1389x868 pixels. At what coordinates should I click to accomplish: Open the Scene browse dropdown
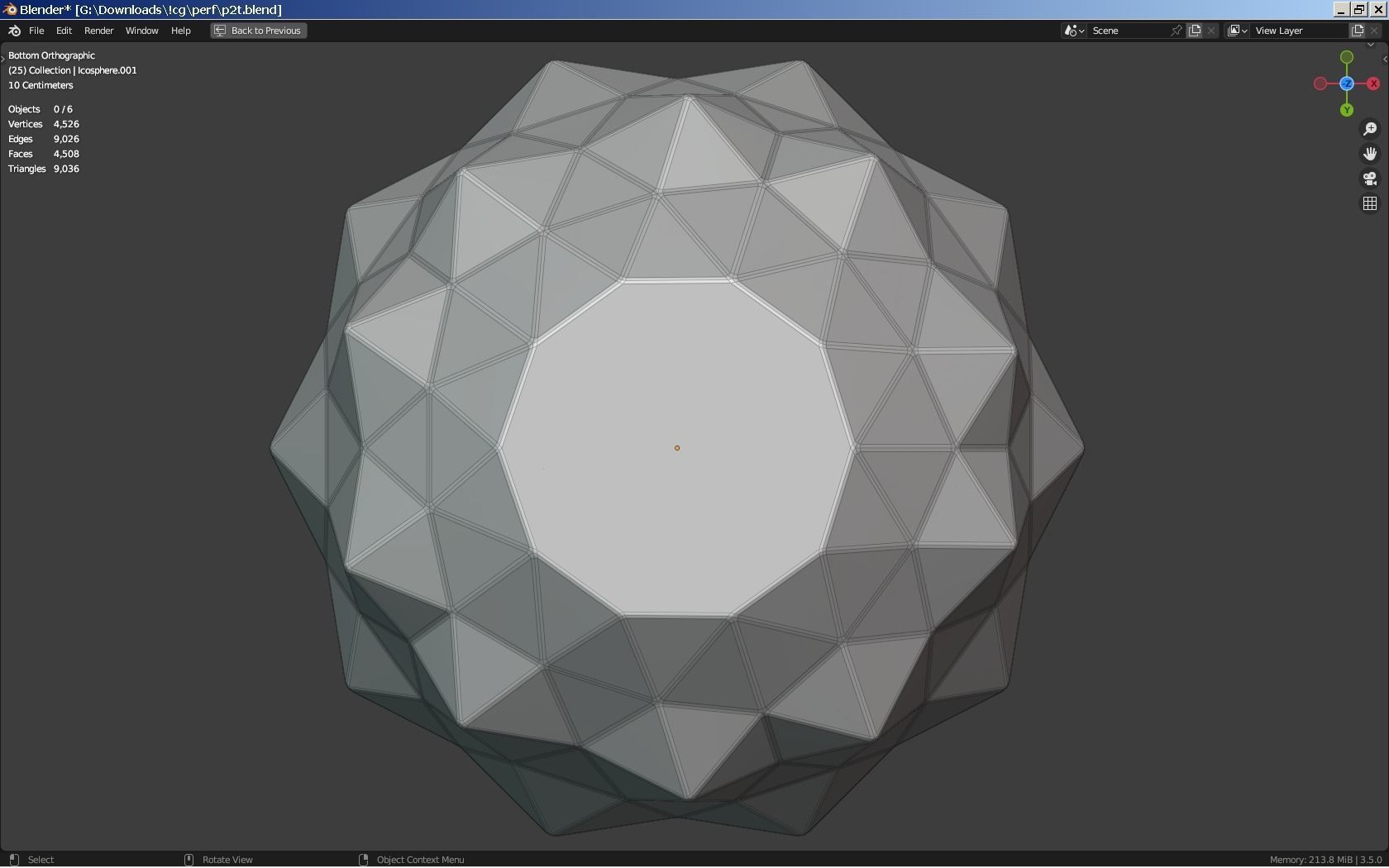point(1074,31)
